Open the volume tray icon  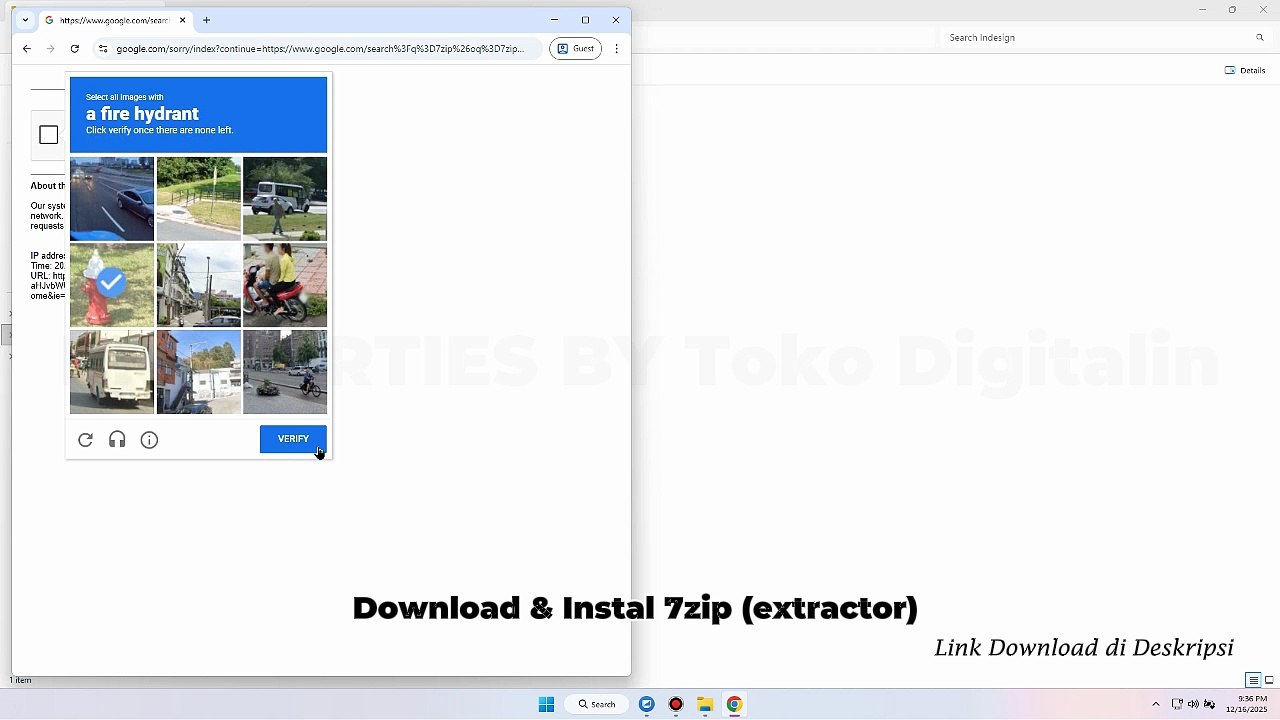(1193, 704)
